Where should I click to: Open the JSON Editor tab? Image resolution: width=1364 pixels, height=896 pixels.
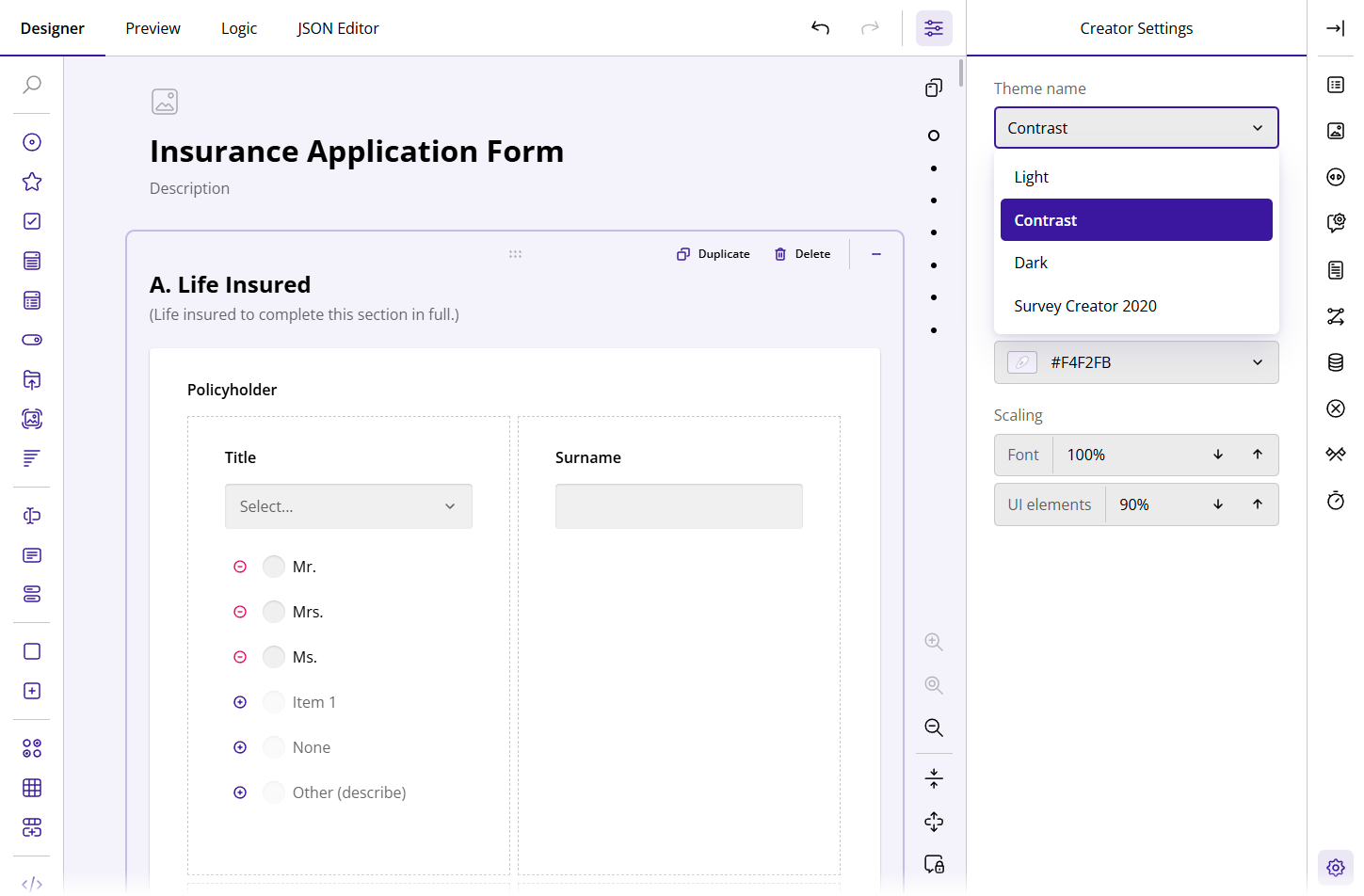(x=338, y=28)
